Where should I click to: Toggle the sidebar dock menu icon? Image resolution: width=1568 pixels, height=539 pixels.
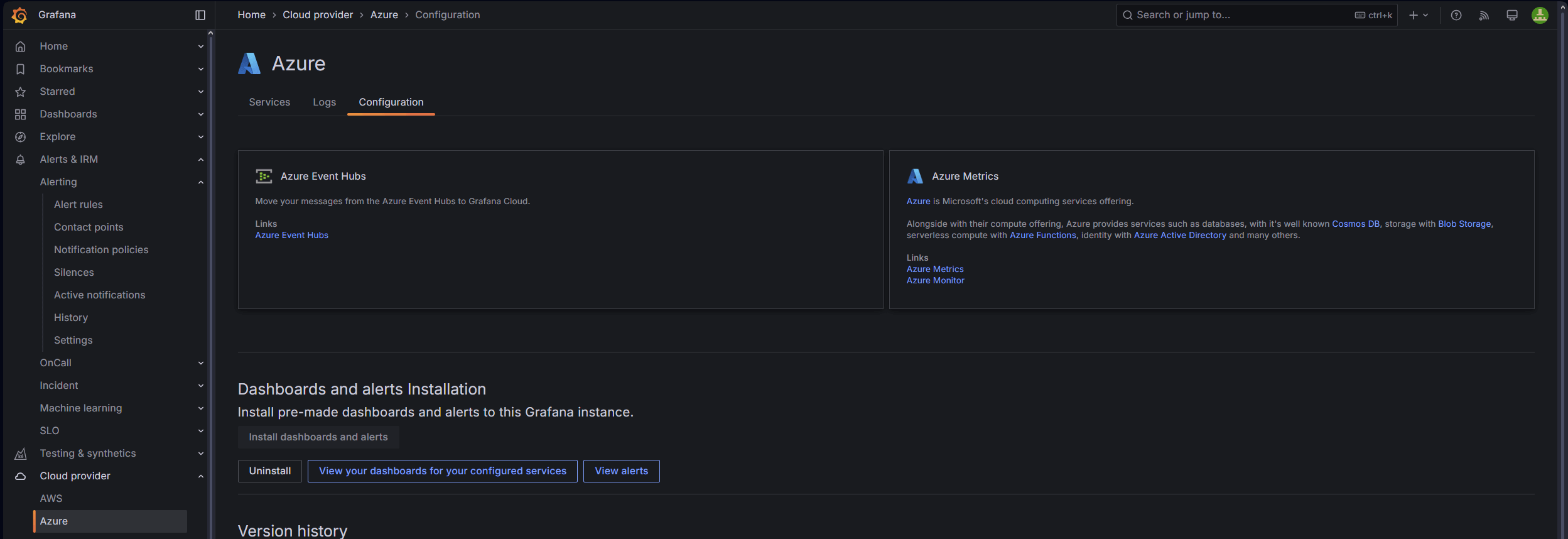coord(200,15)
